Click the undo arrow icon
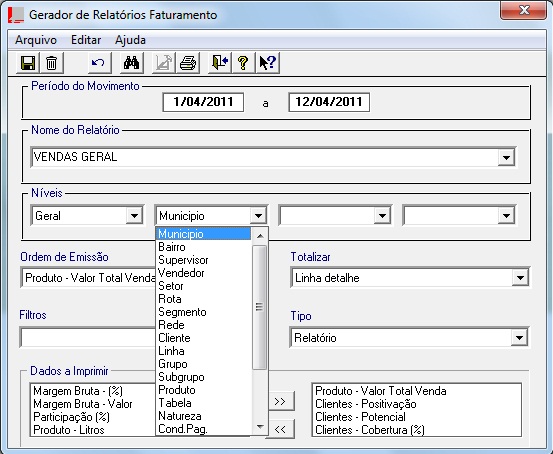Image resolution: width=553 pixels, height=454 pixels. tap(98, 63)
